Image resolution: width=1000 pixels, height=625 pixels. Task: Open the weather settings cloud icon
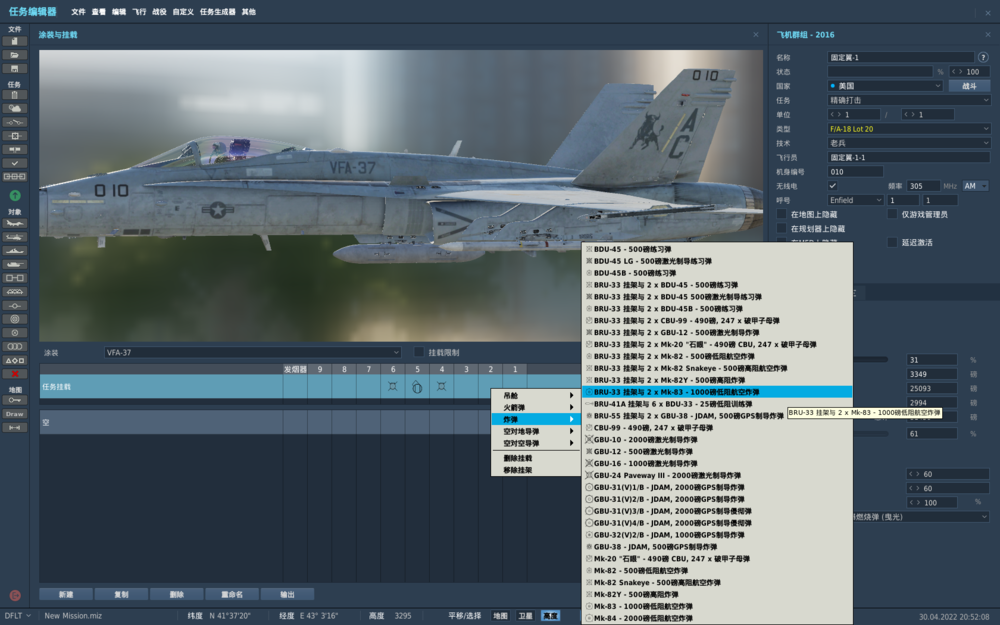pos(15,108)
